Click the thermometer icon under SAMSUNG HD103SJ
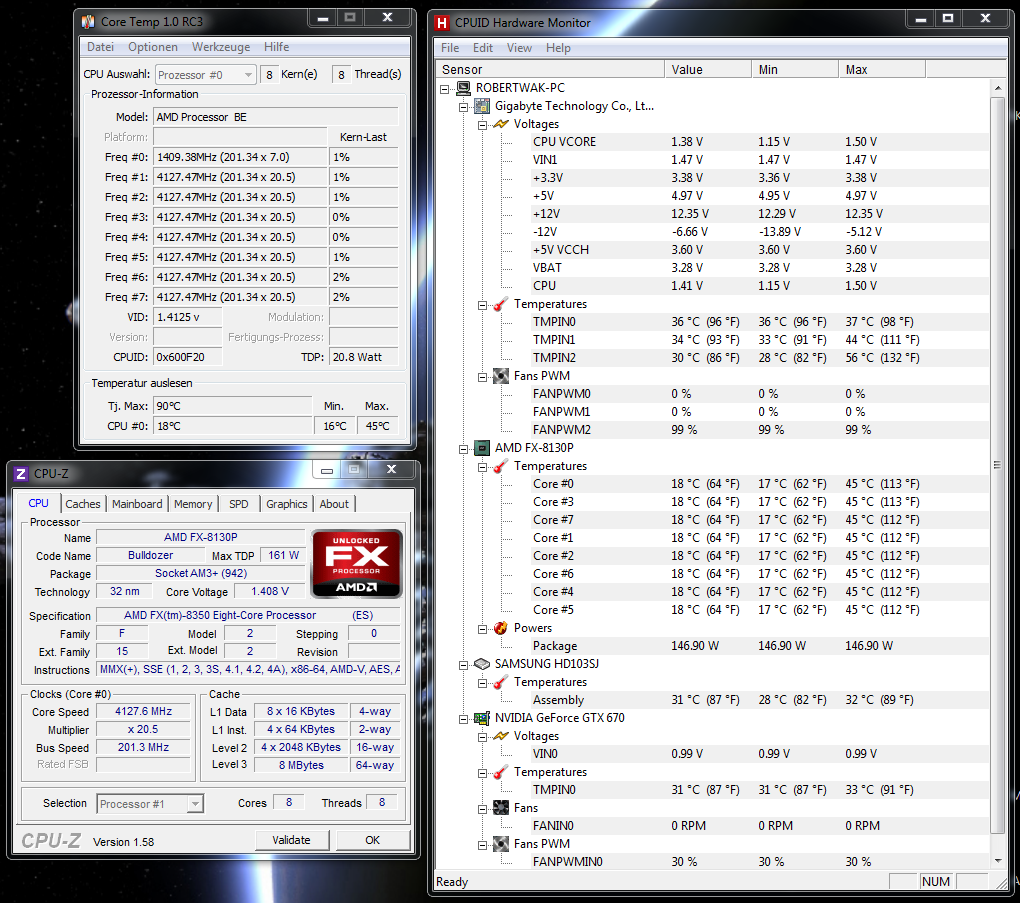Viewport: 1020px width, 903px height. 501,682
